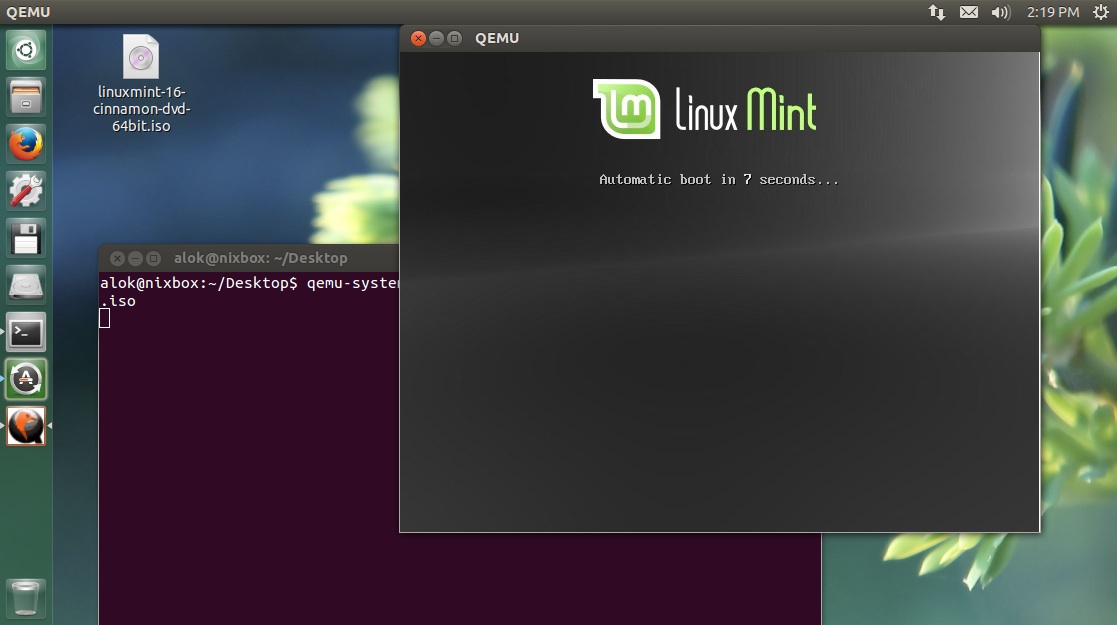Open System Settings wrench icon
1117x625 pixels.
tap(26, 191)
